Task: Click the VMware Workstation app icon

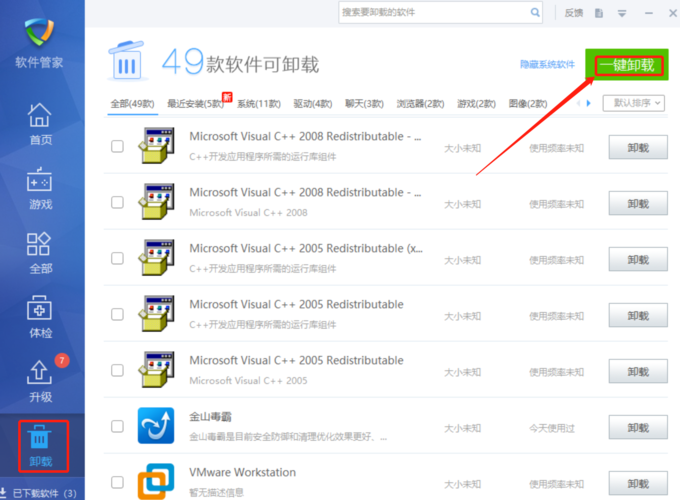Action: tap(156, 481)
